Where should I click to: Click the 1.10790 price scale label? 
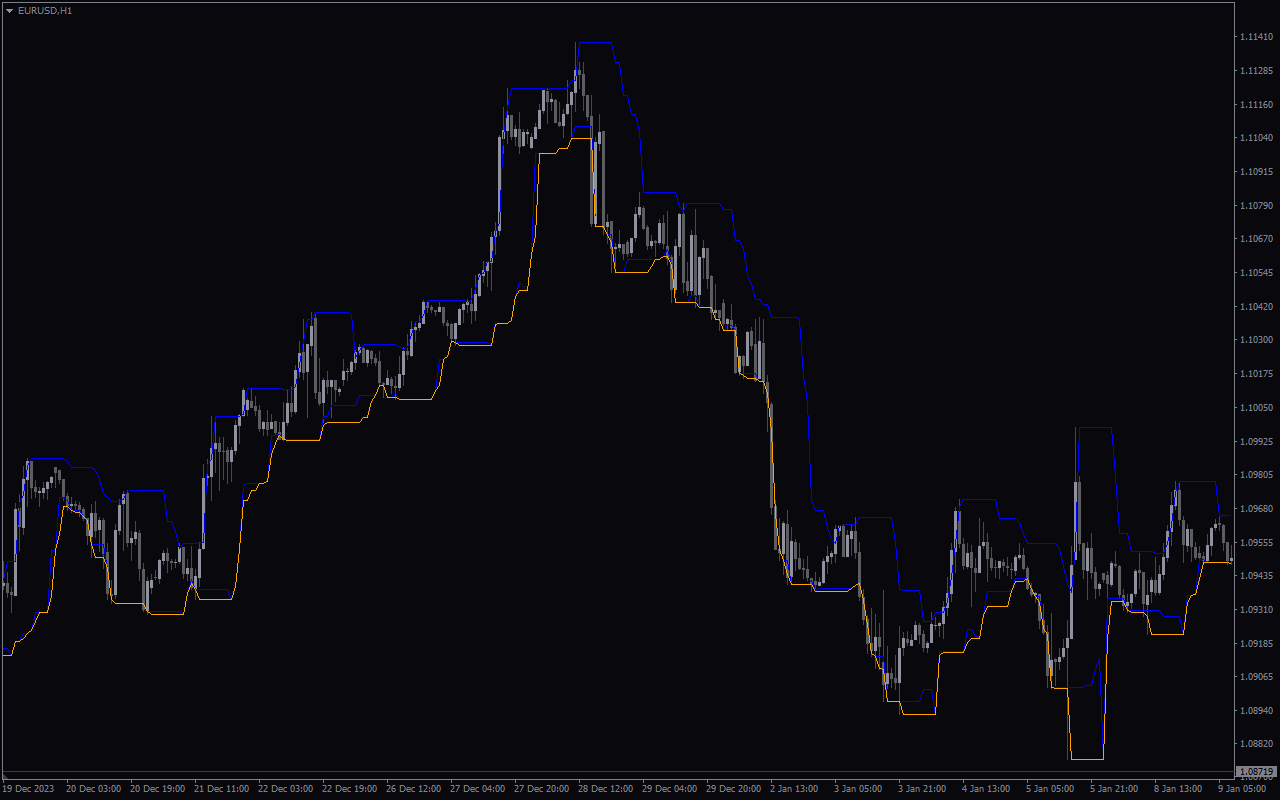coord(1256,205)
